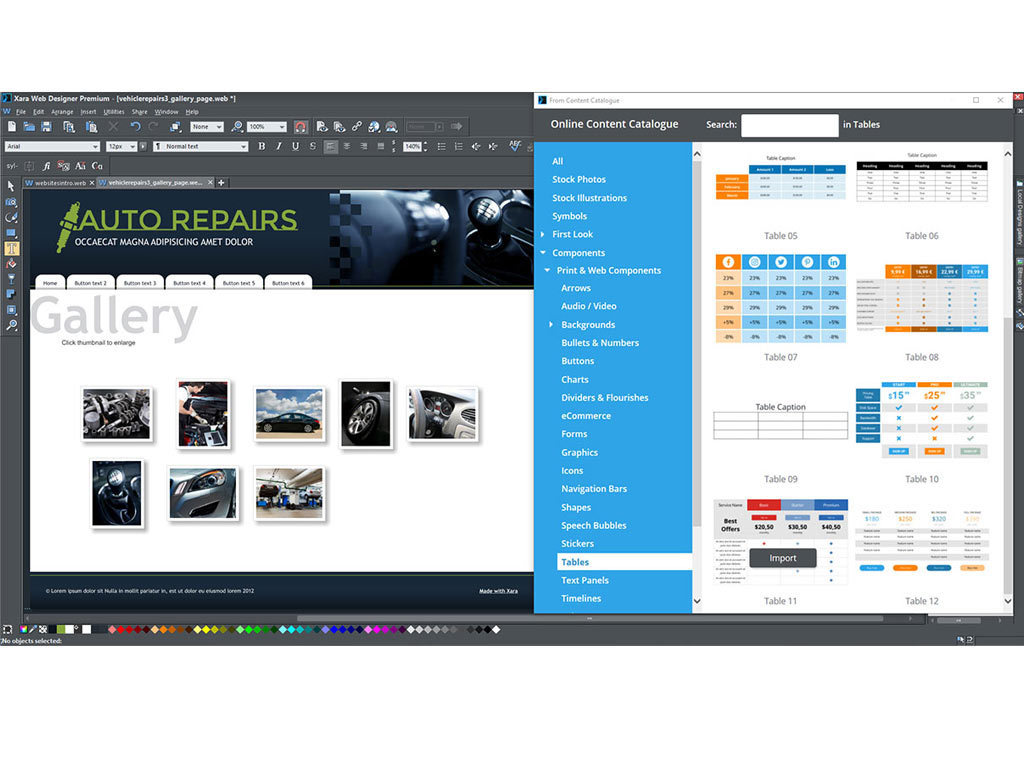Open the File menu
Screen dimensions: 1024x768
click(21, 112)
